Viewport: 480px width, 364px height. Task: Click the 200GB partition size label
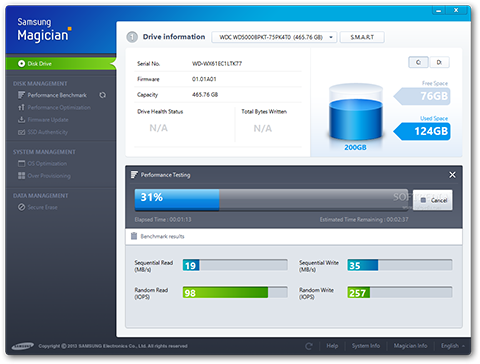tap(355, 148)
